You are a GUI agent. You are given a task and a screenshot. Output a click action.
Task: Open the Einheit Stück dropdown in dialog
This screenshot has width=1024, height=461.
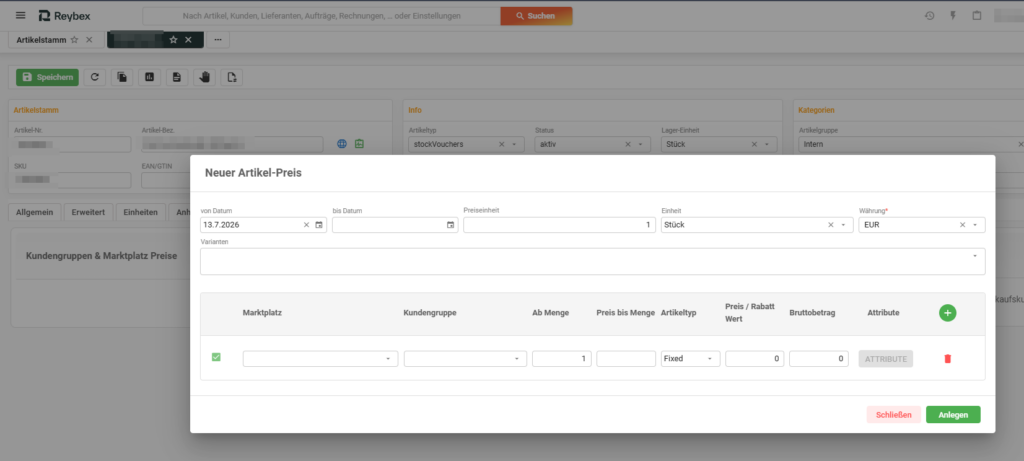[844, 225]
